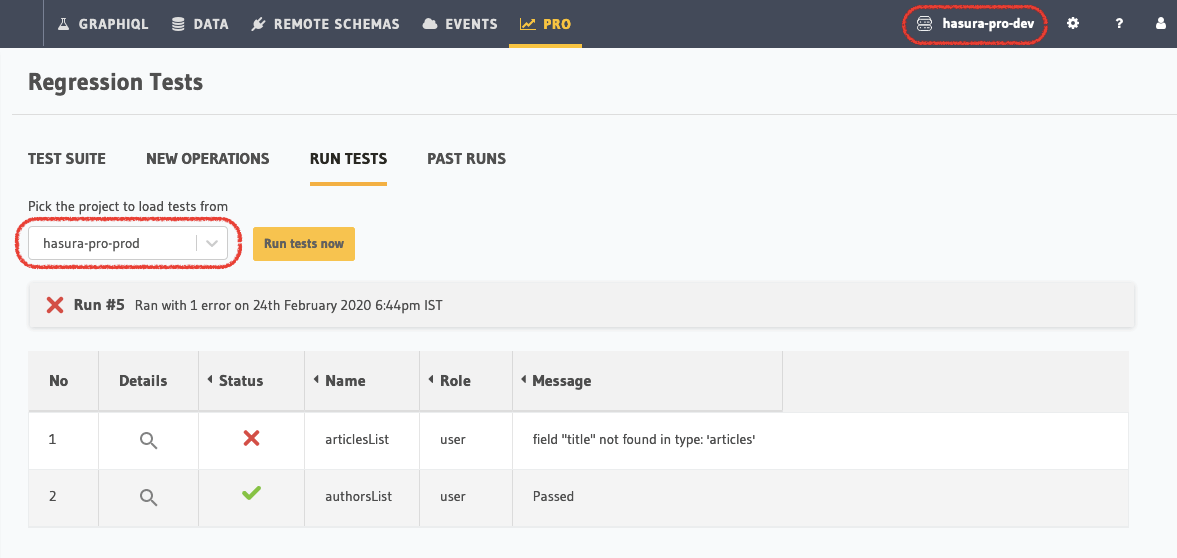Sort table by Status column
The image size is (1177, 558).
(x=240, y=380)
